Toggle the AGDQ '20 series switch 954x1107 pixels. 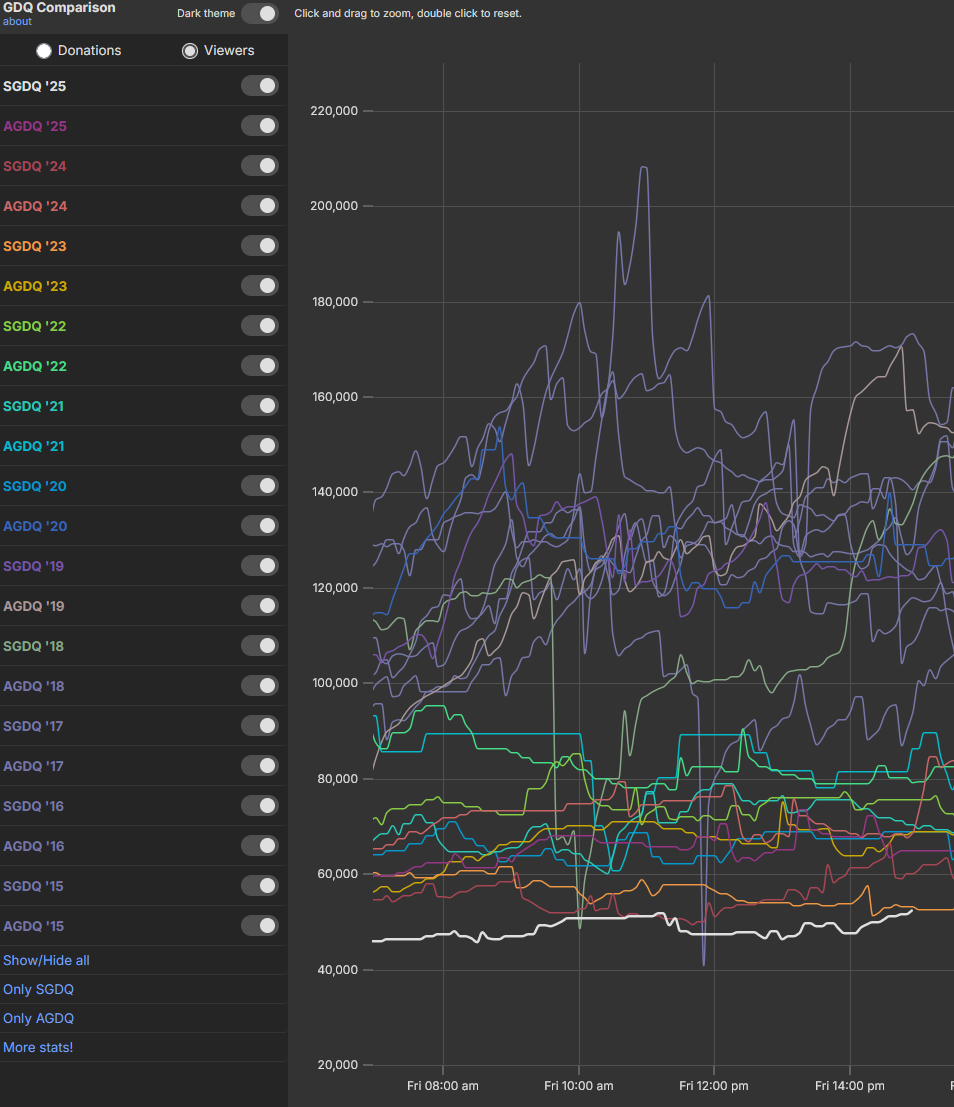click(259, 526)
